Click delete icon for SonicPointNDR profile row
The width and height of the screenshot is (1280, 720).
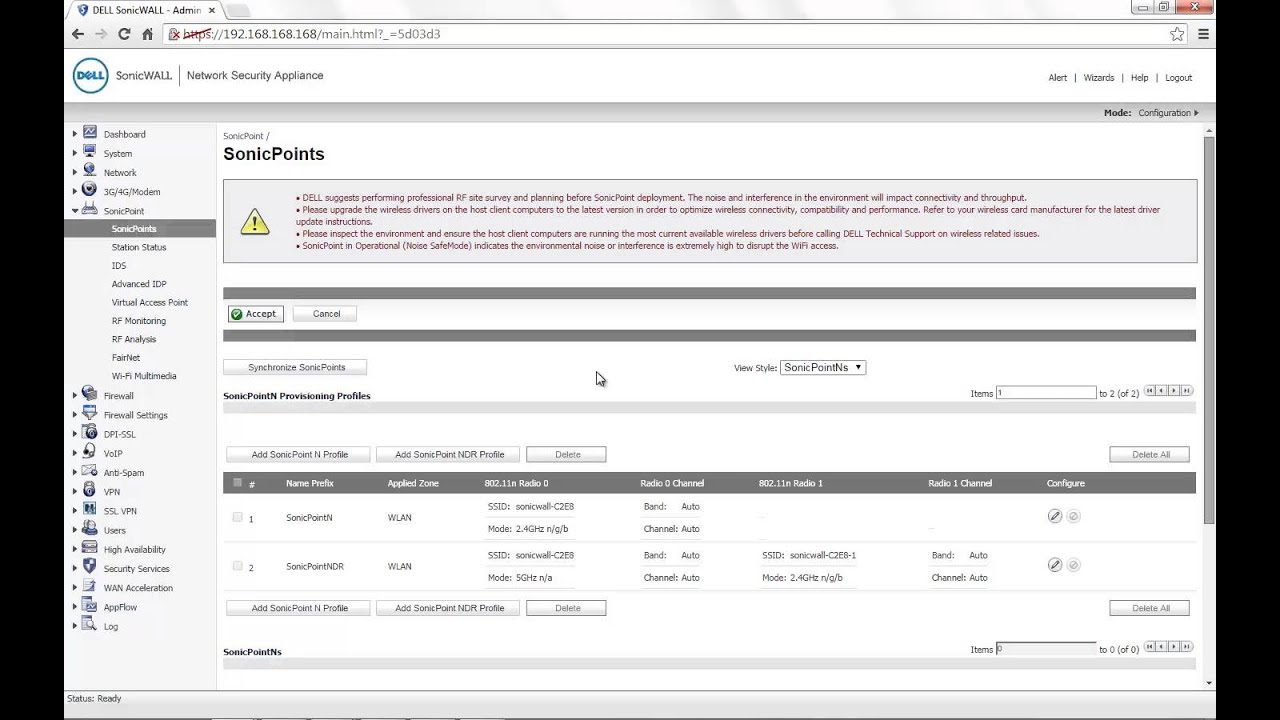[1073, 565]
